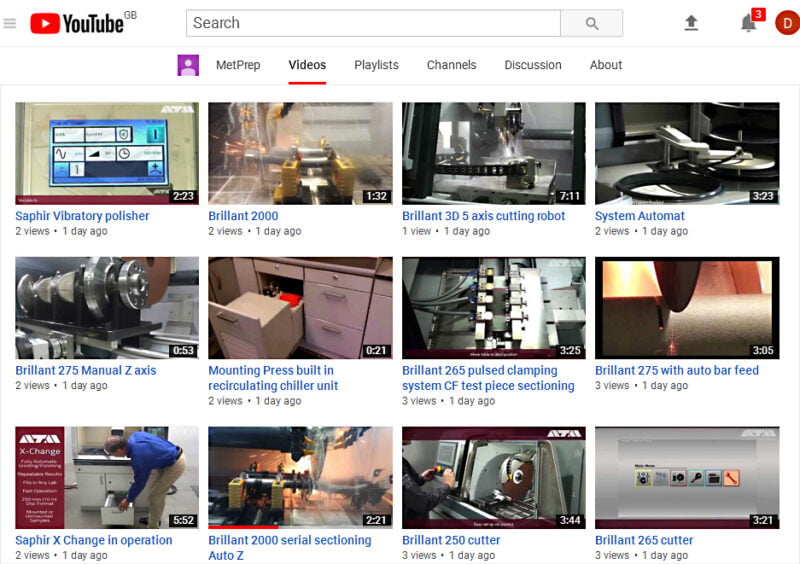Click the search magnifier button
This screenshot has height=564, width=800.
(592, 23)
